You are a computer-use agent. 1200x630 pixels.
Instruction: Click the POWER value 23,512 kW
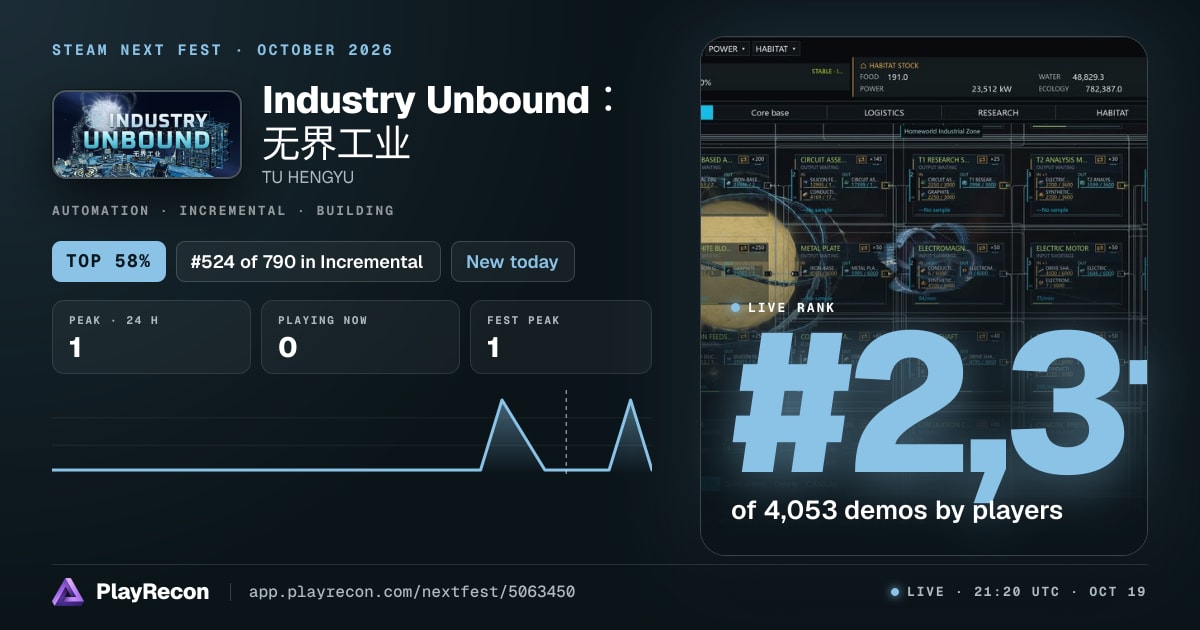[x=992, y=89]
